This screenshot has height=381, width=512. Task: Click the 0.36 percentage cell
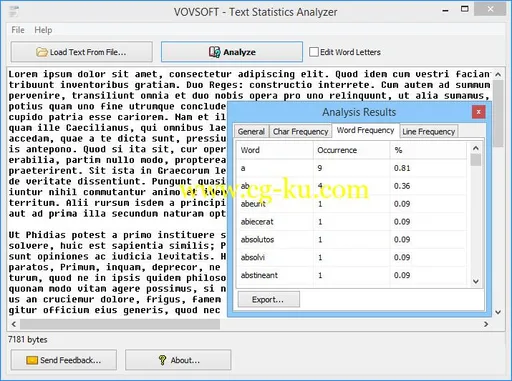pyautogui.click(x=402, y=186)
